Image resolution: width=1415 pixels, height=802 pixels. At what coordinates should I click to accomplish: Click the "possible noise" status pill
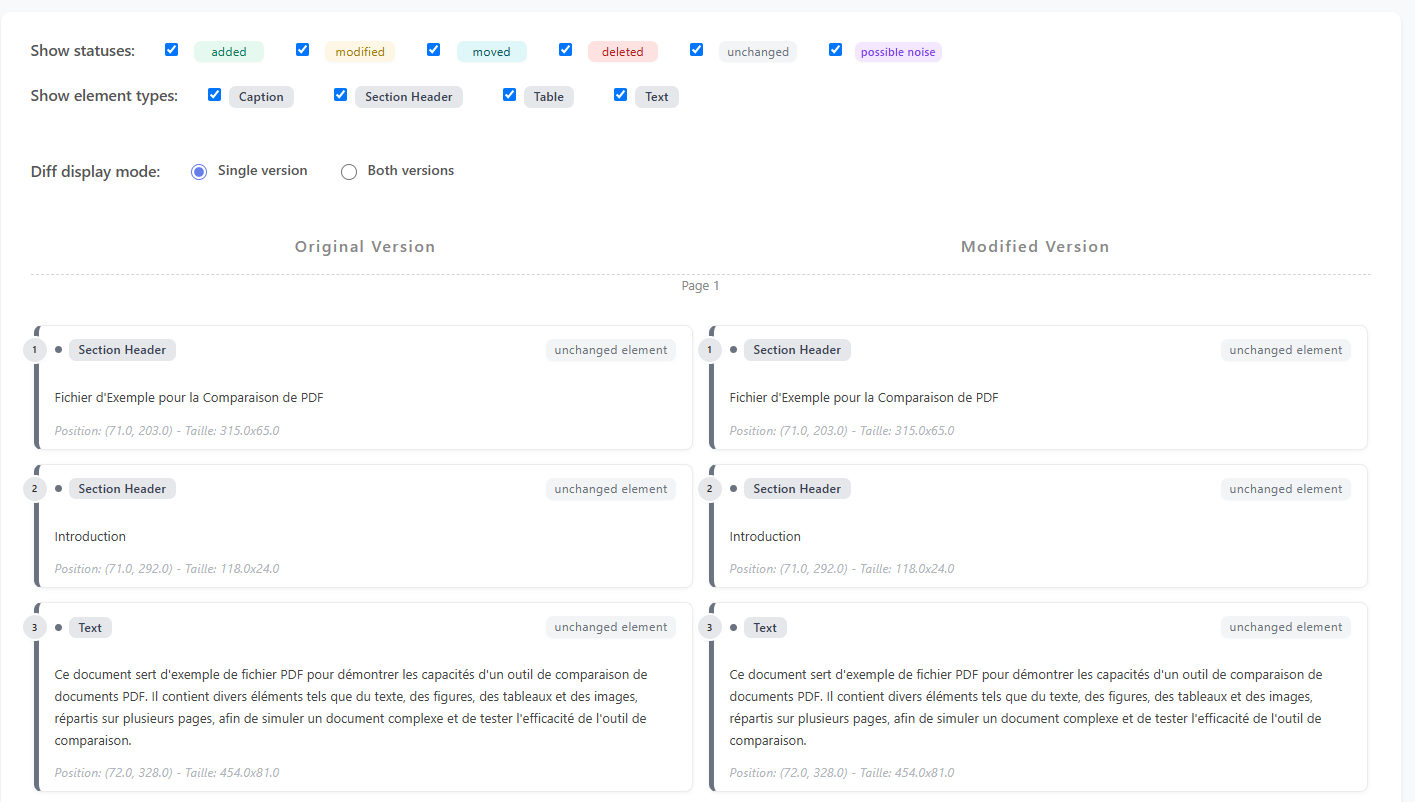click(897, 51)
